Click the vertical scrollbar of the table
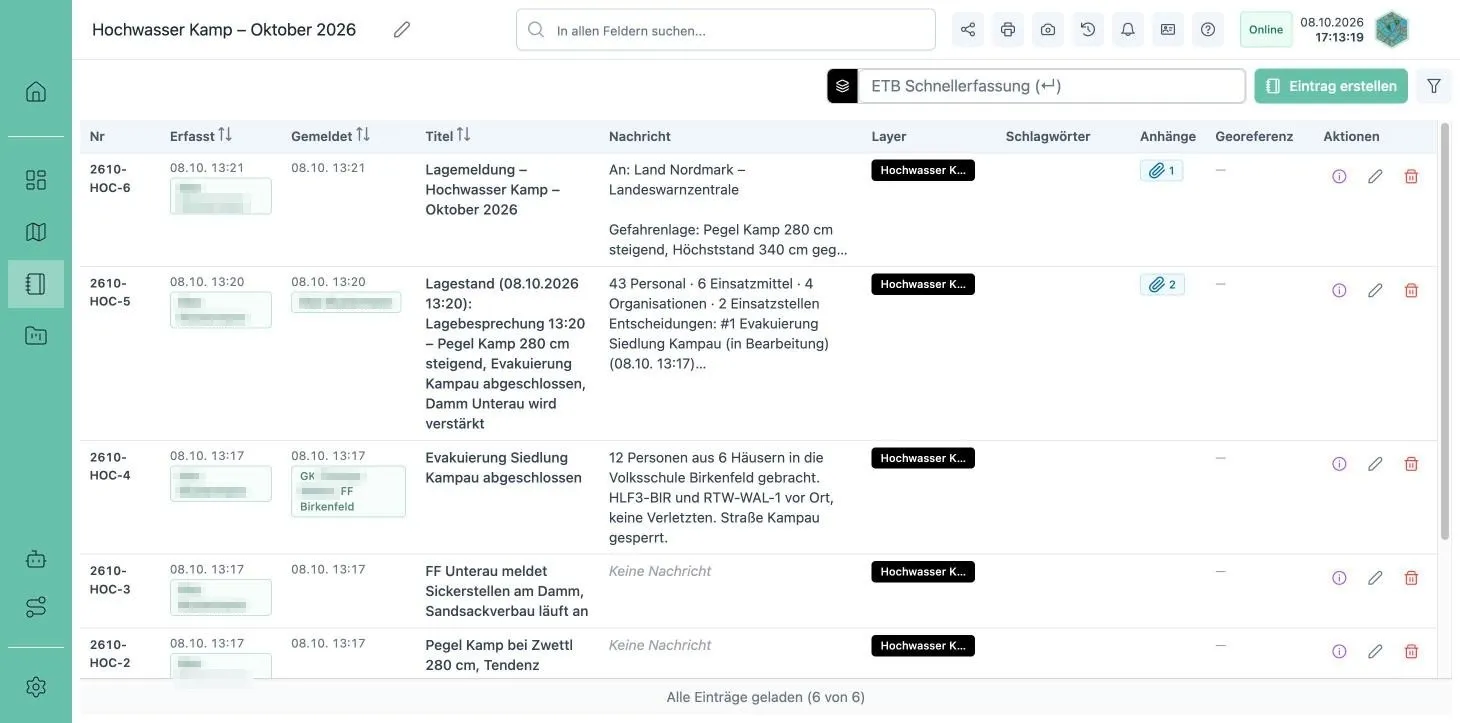This screenshot has width=1460, height=723. point(1444,330)
